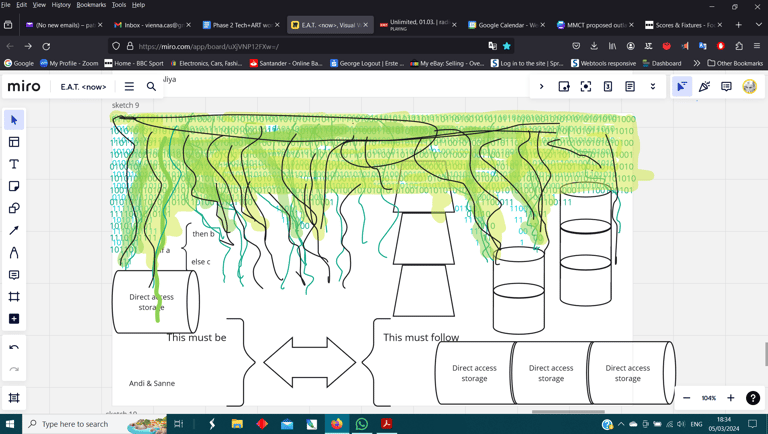List all tabs dropdown
Image resolution: width=768 pixels, height=434 pixels.
coord(759,25)
